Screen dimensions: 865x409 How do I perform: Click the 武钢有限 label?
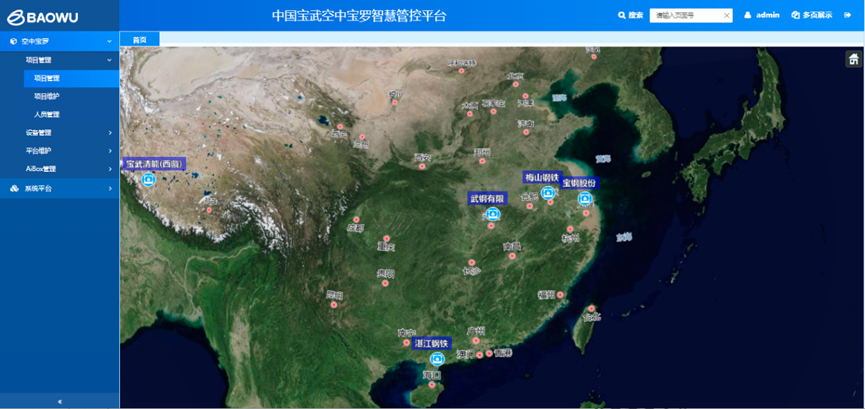[x=488, y=198]
